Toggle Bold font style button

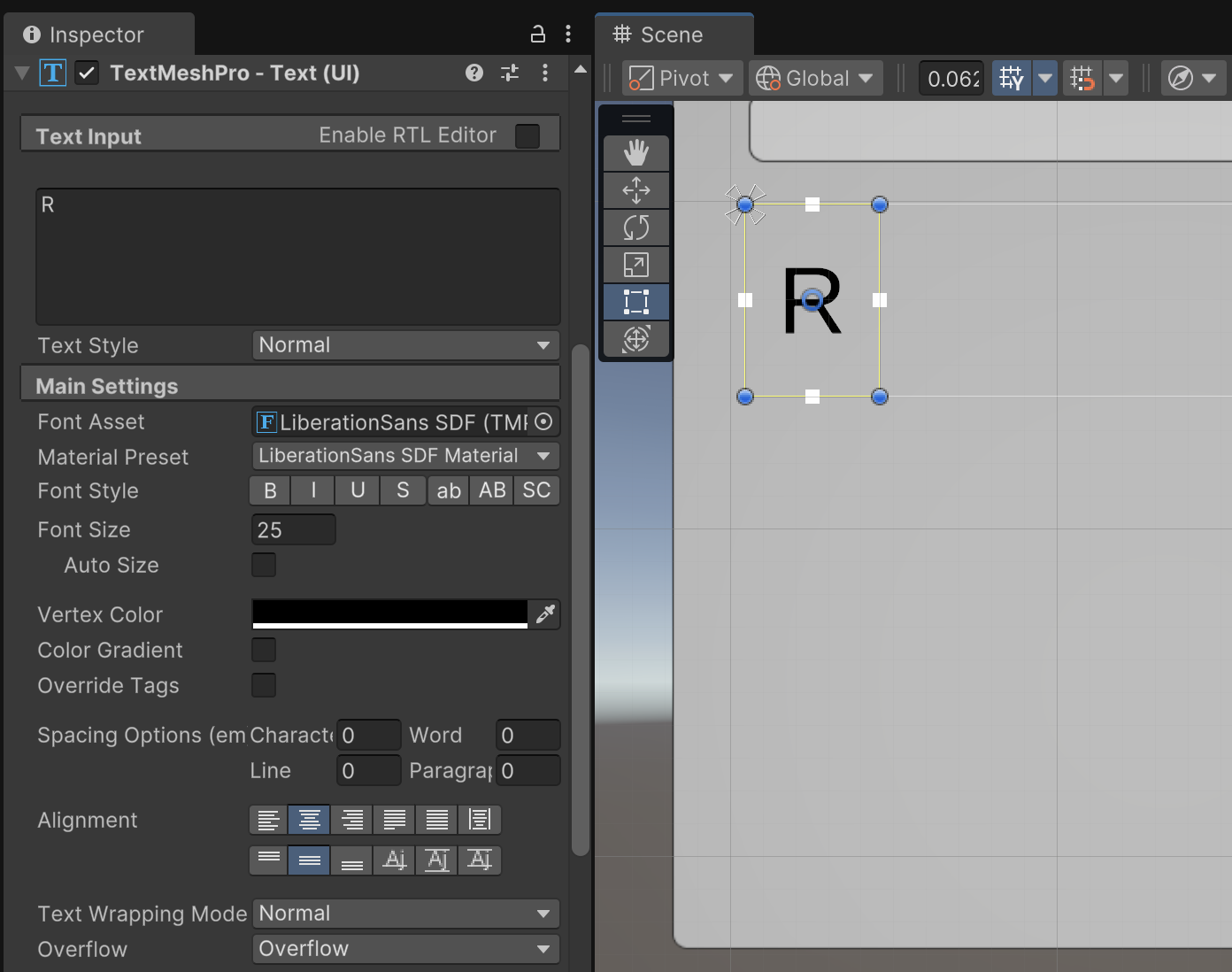point(271,490)
